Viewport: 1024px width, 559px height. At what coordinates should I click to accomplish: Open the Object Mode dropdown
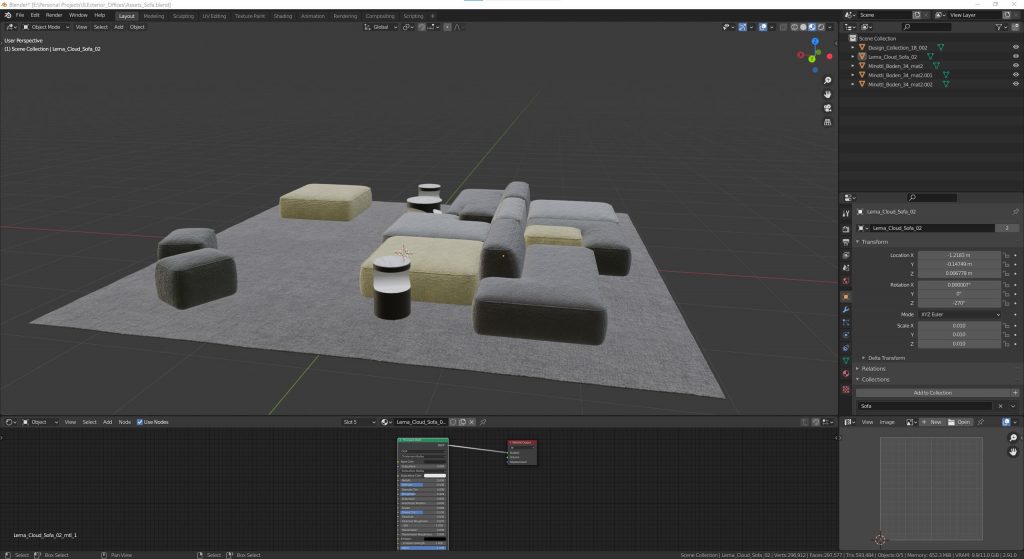pyautogui.click(x=46, y=27)
